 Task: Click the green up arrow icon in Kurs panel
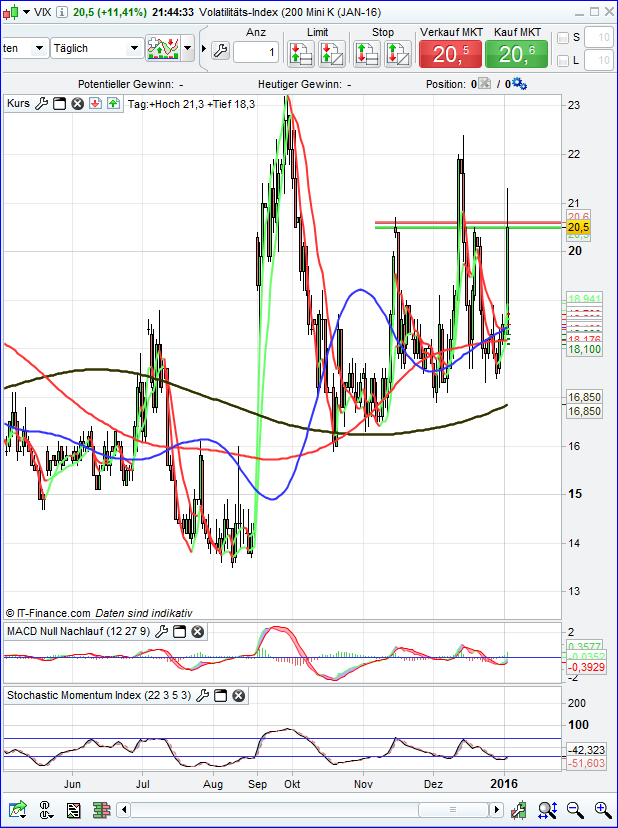click(x=113, y=104)
